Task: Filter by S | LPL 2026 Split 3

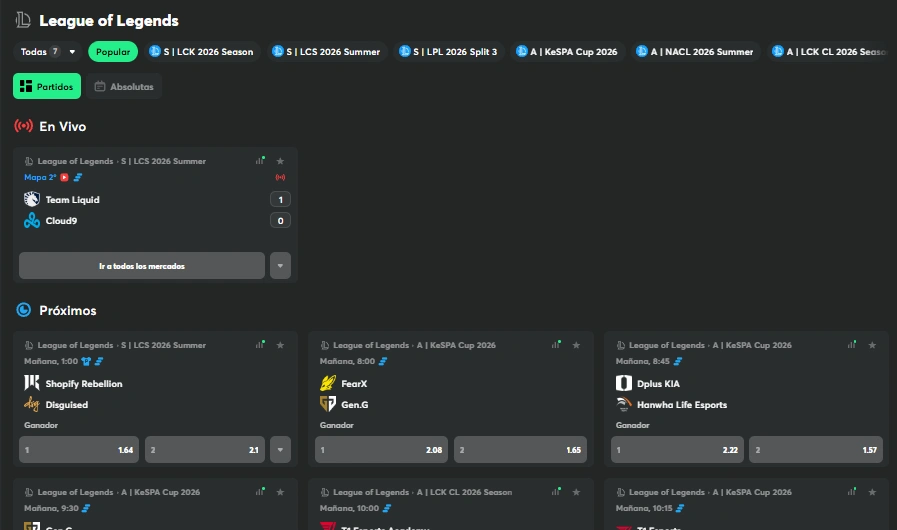Action: point(448,52)
